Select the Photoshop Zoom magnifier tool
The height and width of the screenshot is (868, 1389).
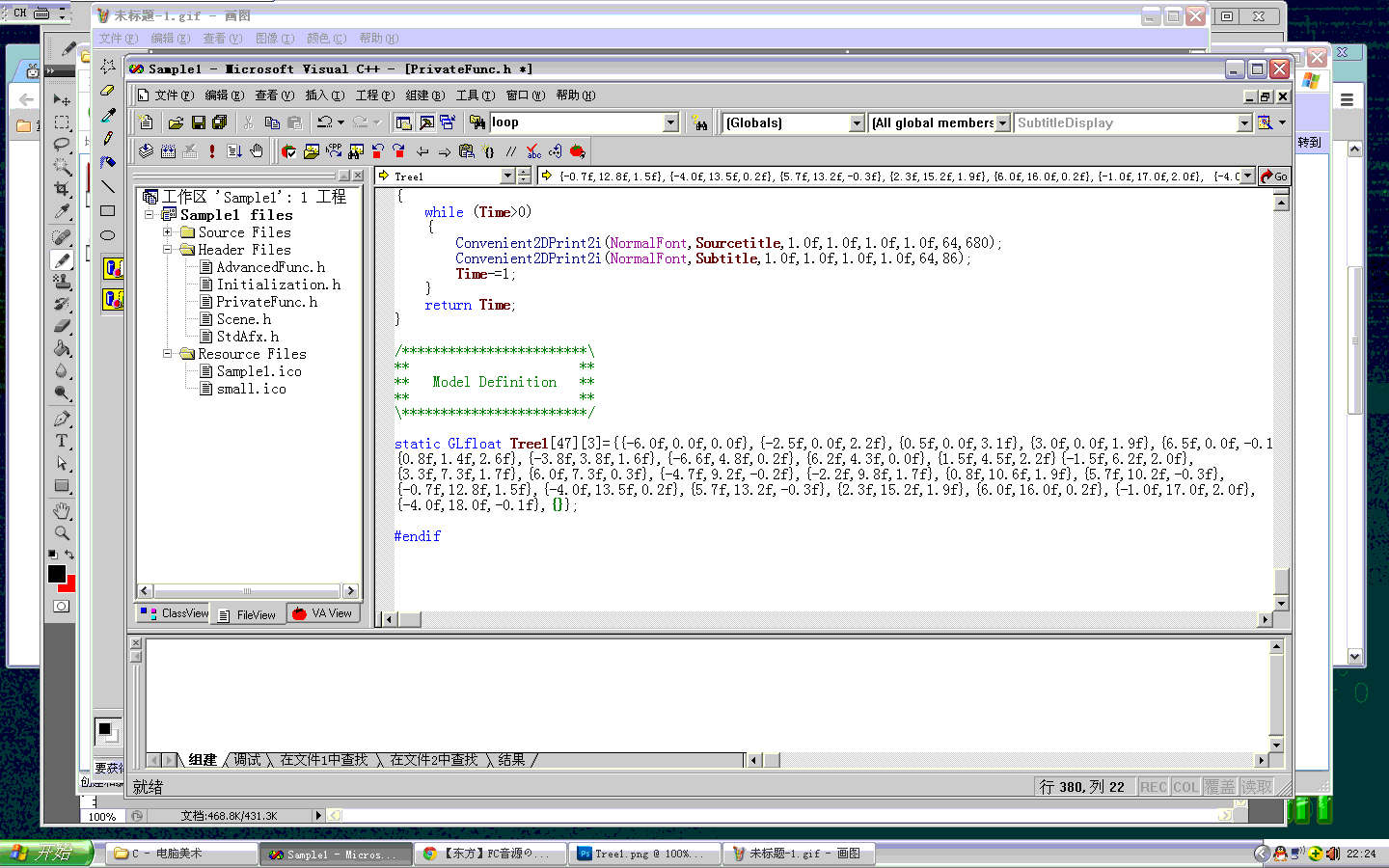coord(62,532)
